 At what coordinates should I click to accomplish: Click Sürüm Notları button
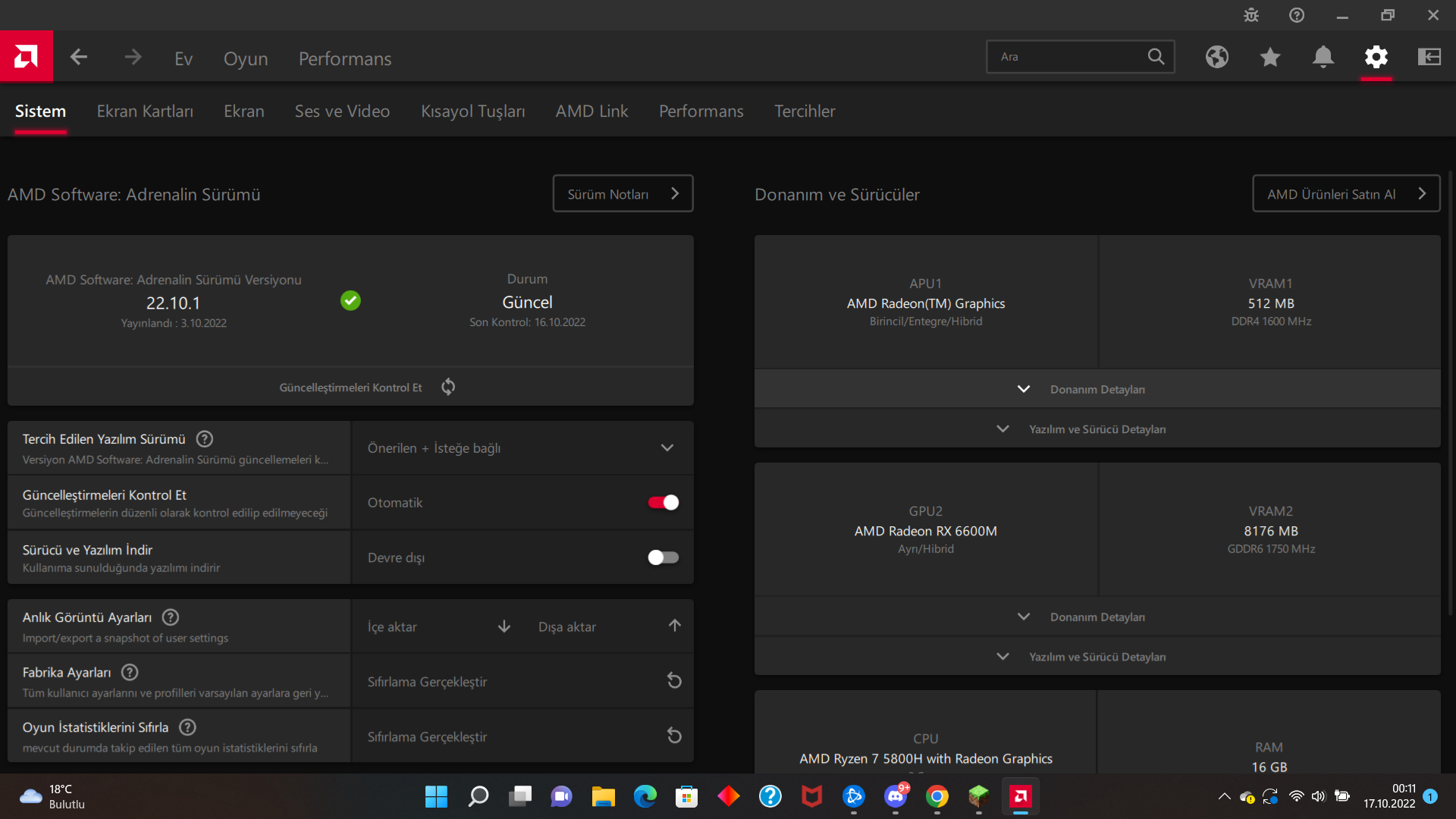pos(623,194)
